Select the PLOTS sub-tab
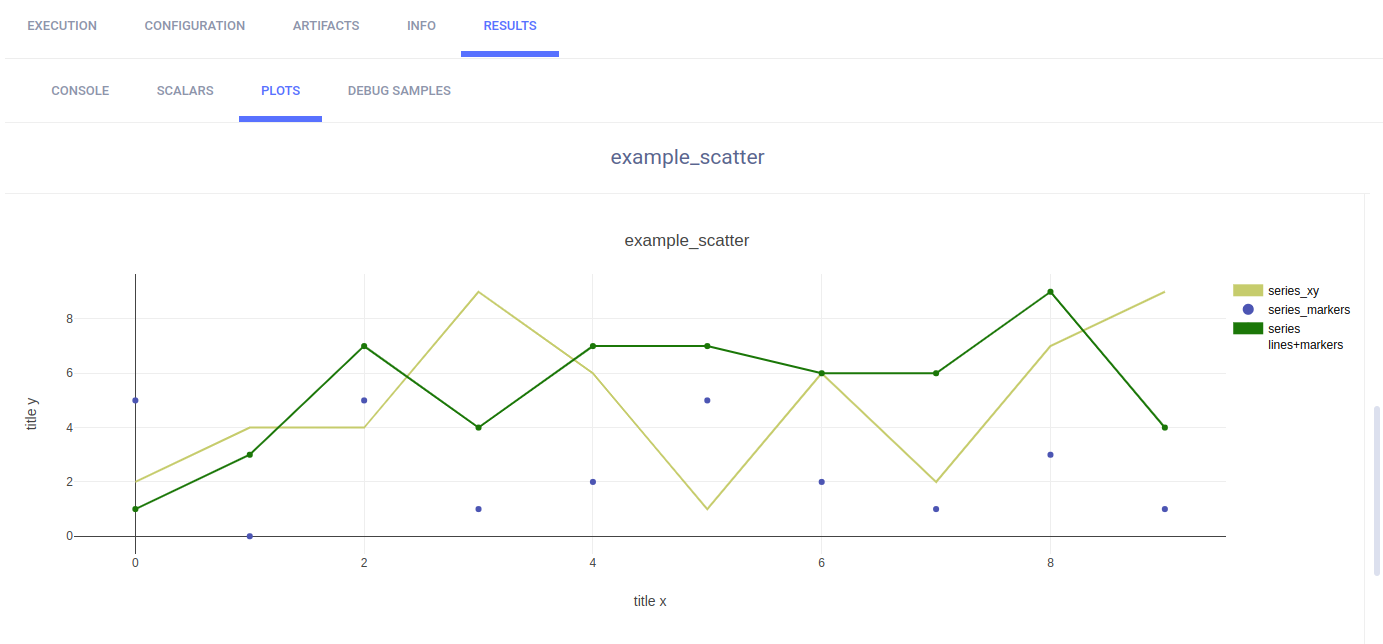Screen dimensions: 1383x644 280,91
